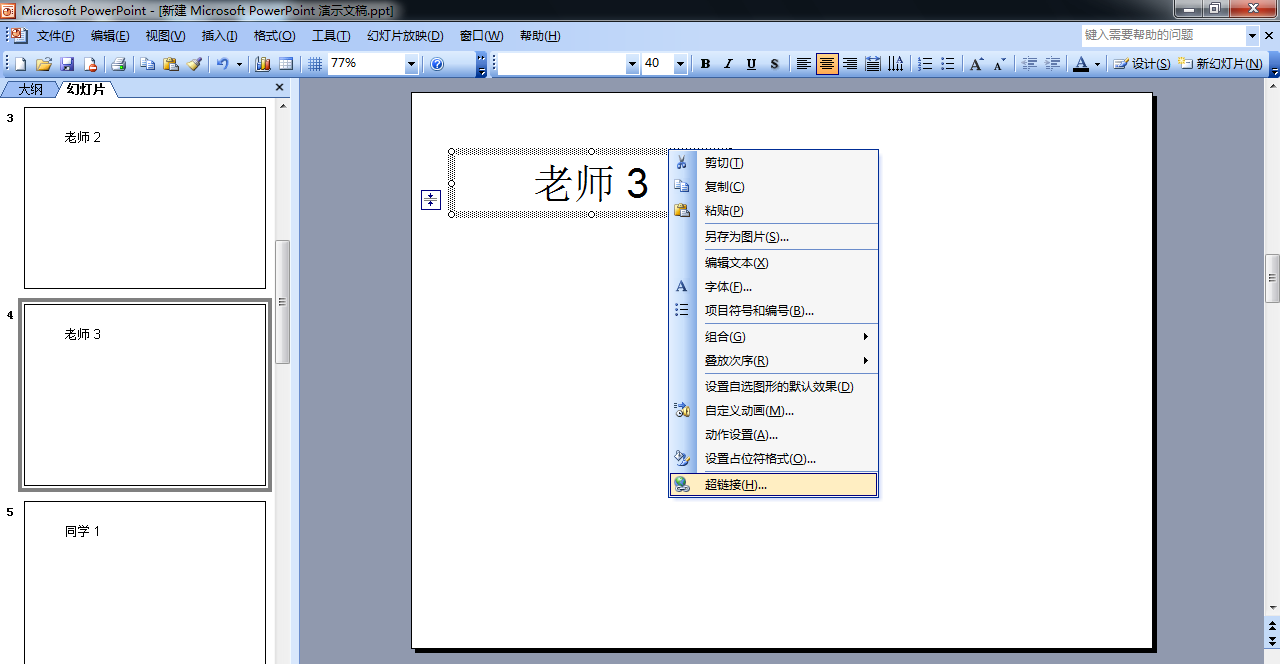Choose 剪切 from context menu
Image resolution: width=1280 pixels, height=664 pixels.
coord(773,163)
